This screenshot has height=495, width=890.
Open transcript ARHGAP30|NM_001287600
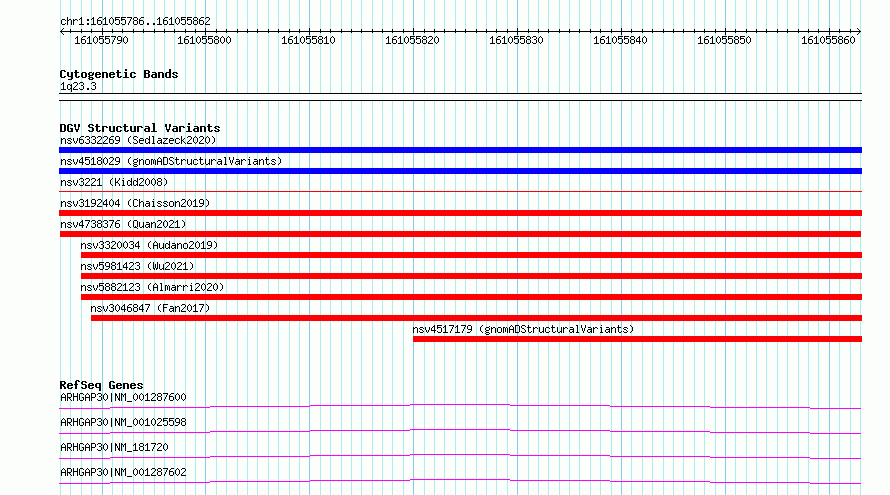pos(123,397)
